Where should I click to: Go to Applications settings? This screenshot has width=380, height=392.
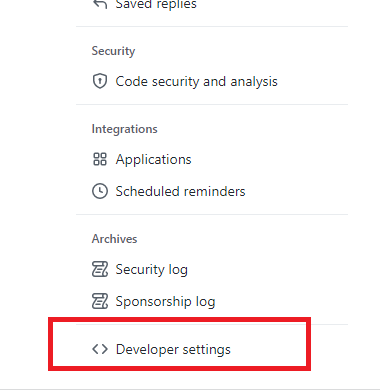click(153, 160)
